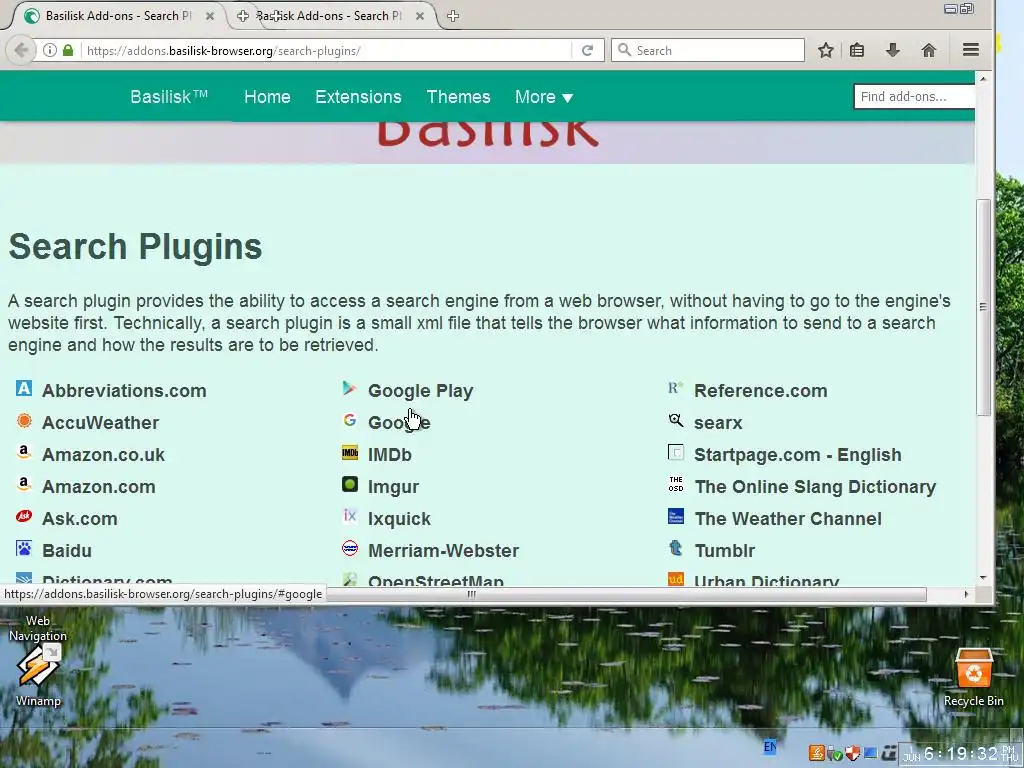1024x768 pixels.
Task: Click the browser Search box
Action: (709, 50)
